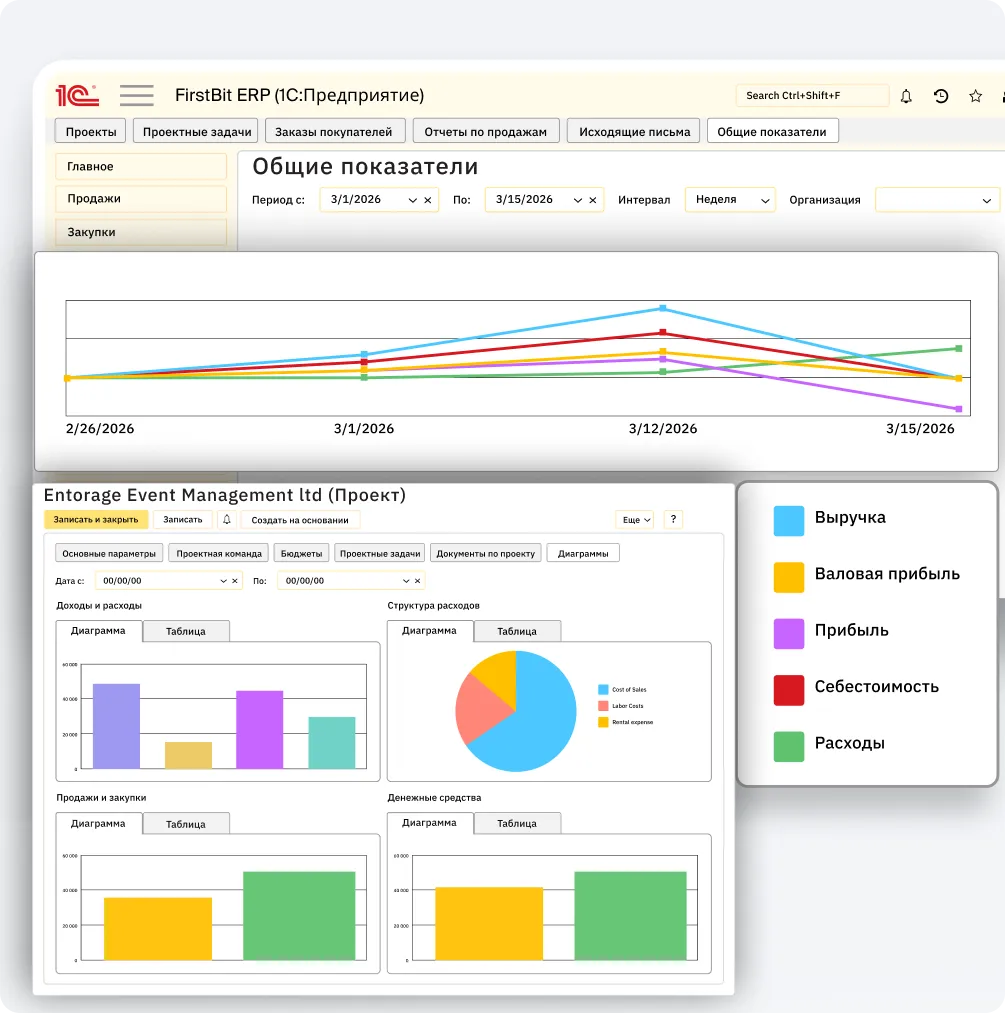
Task: Open the Заказы покупателей tab
Action: point(334,131)
